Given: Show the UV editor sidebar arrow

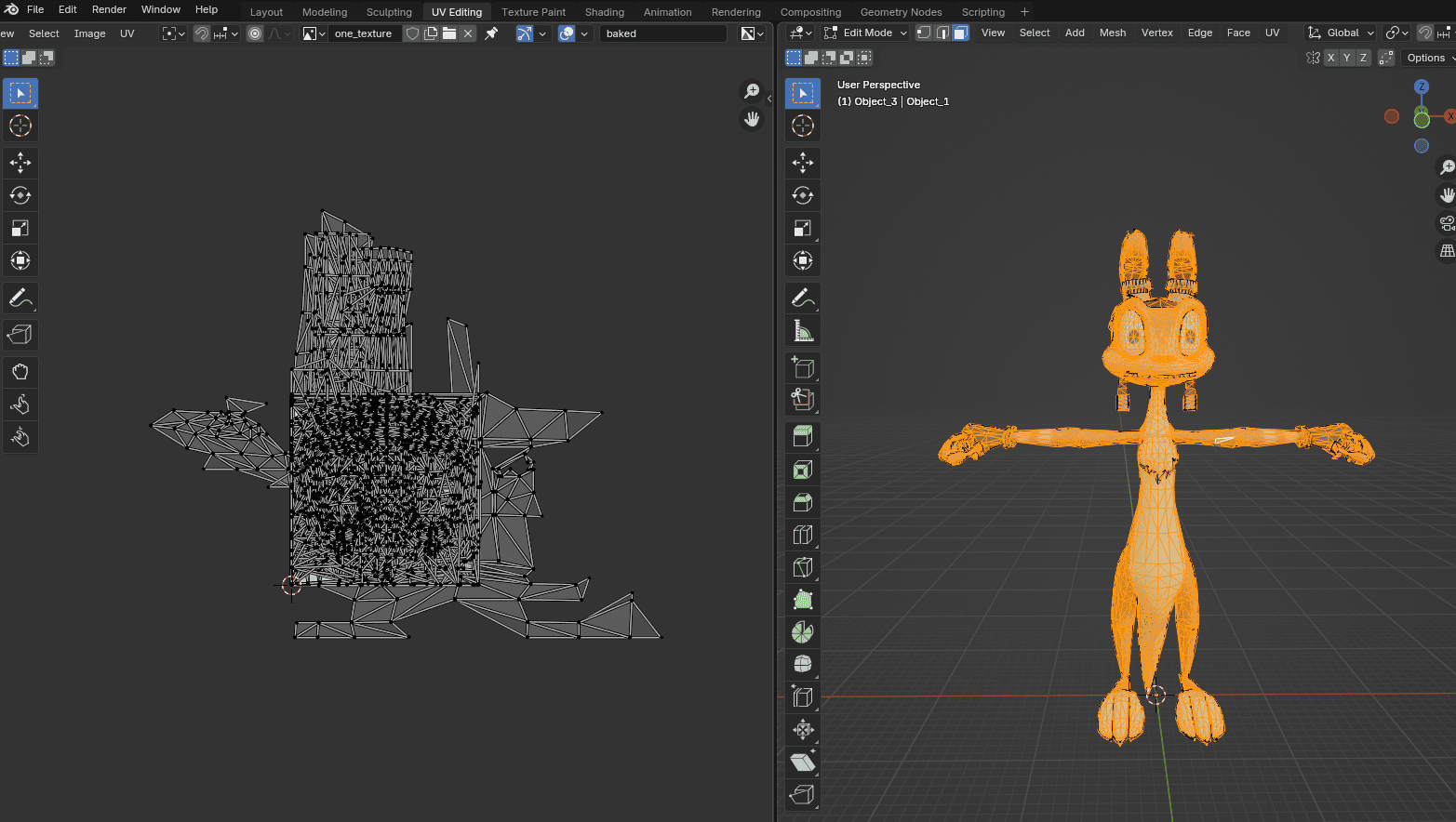Looking at the screenshot, I should (x=769, y=99).
